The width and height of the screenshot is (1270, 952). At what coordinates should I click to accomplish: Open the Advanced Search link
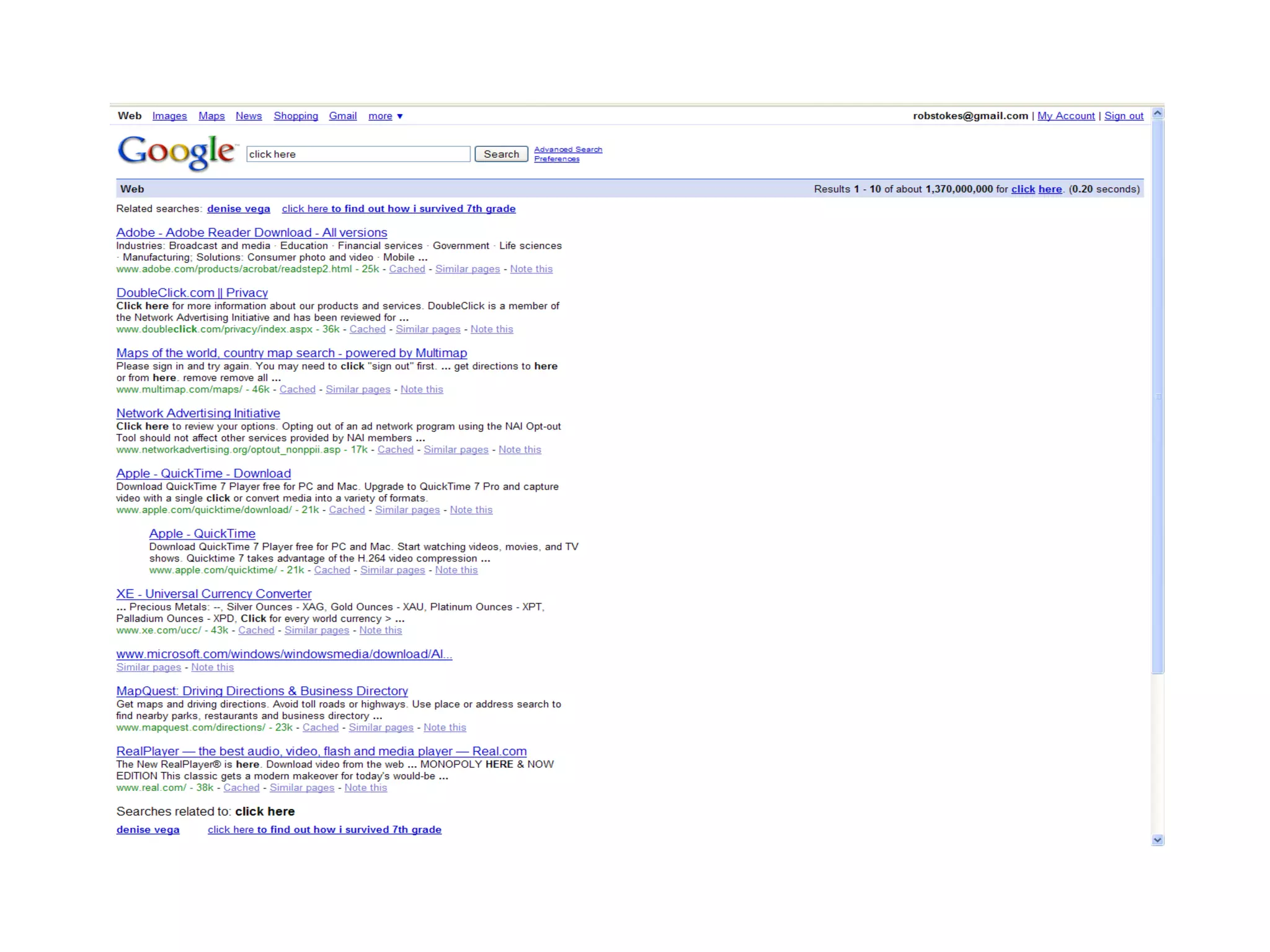(568, 149)
